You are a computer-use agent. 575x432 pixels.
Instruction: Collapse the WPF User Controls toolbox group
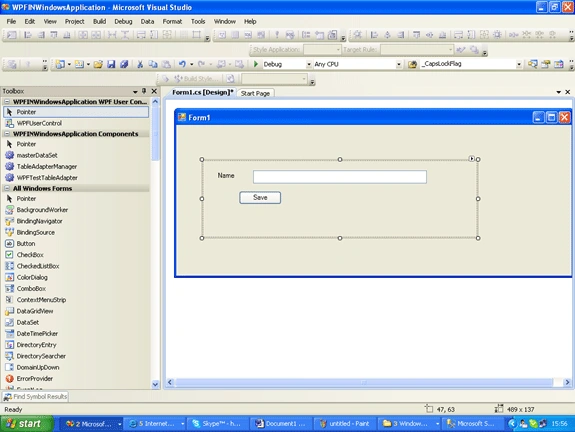(7, 102)
